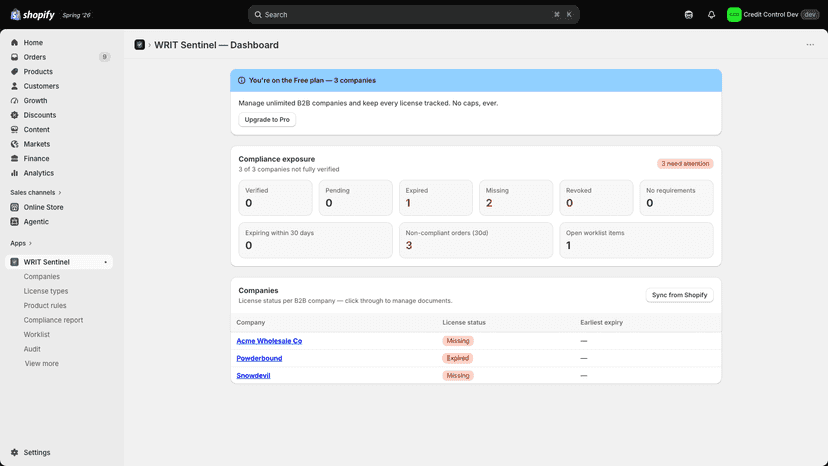828x466 pixels.
Task: Click Open worklist items card
Action: (636, 240)
